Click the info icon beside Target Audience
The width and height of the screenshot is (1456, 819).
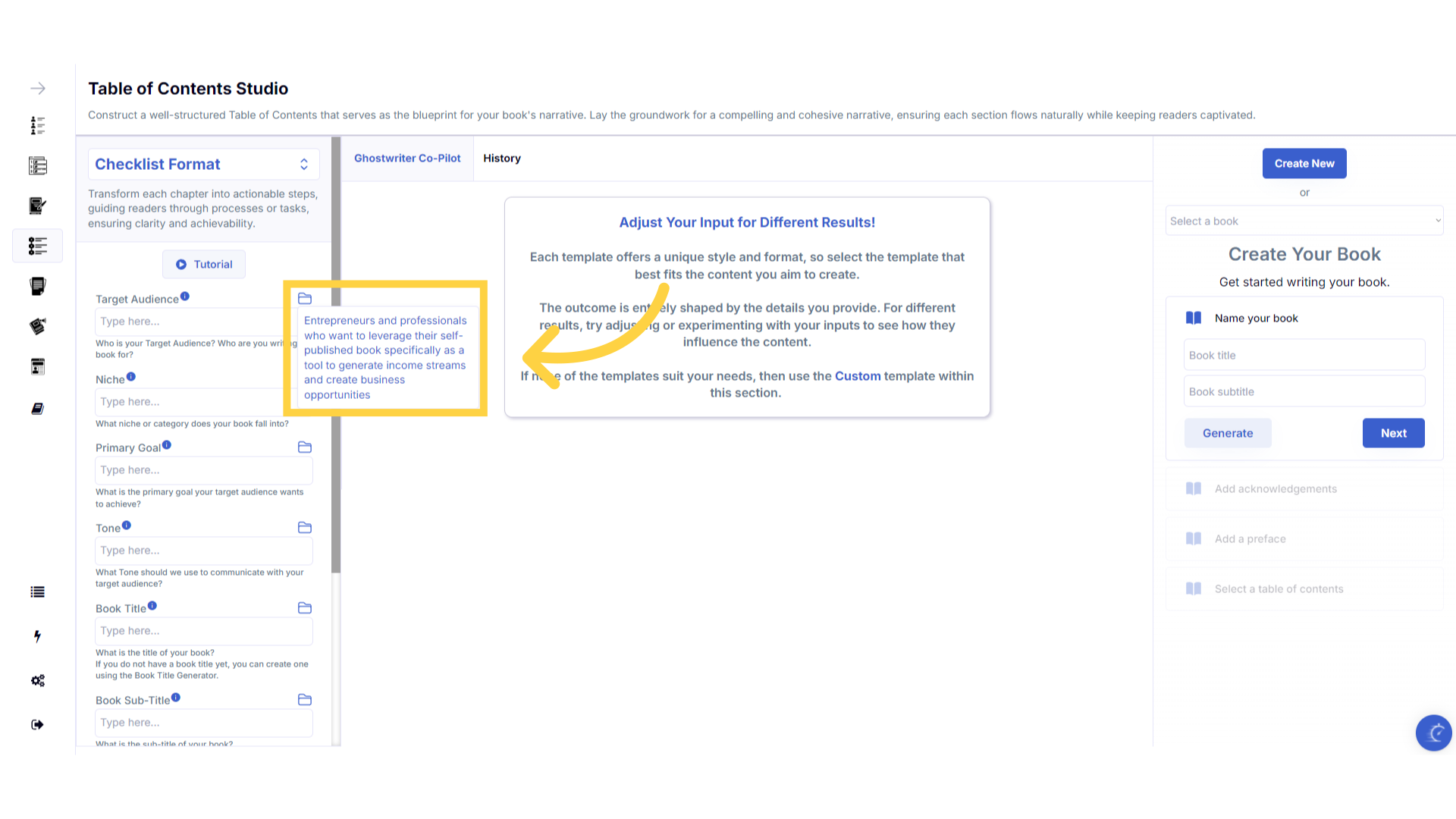[x=185, y=297]
